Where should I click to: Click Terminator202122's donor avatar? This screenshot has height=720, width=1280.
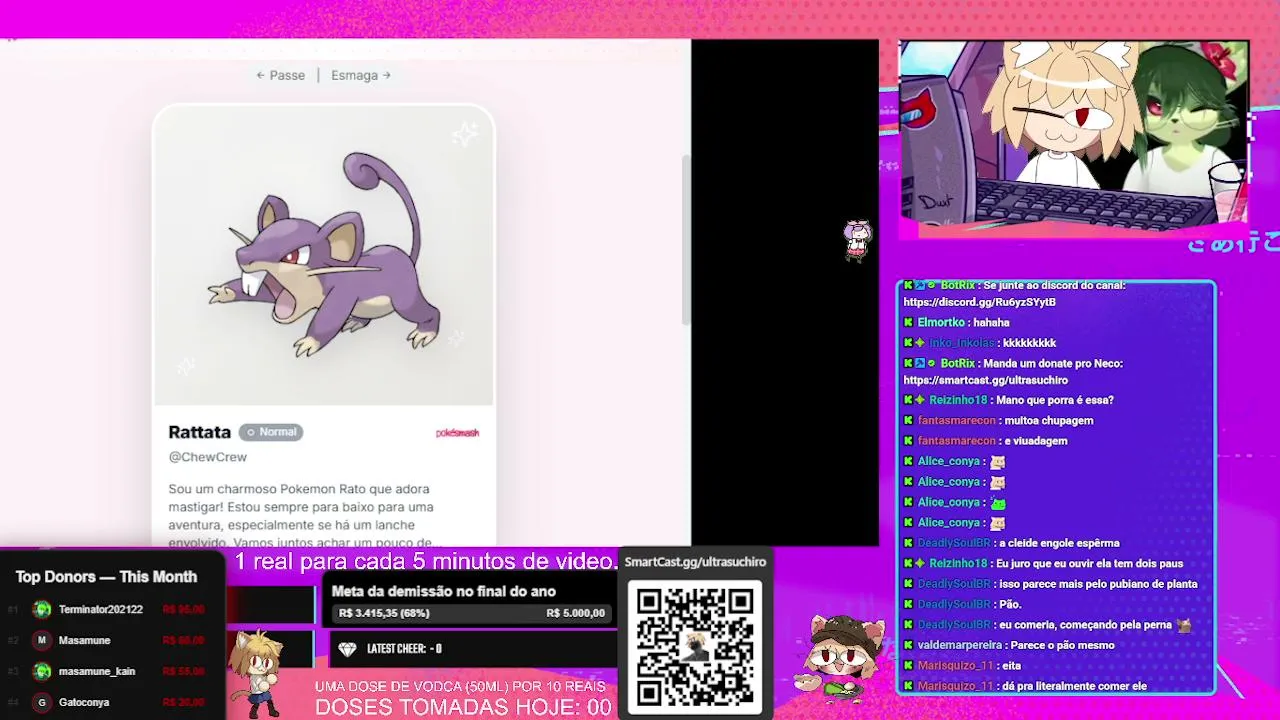point(42,609)
